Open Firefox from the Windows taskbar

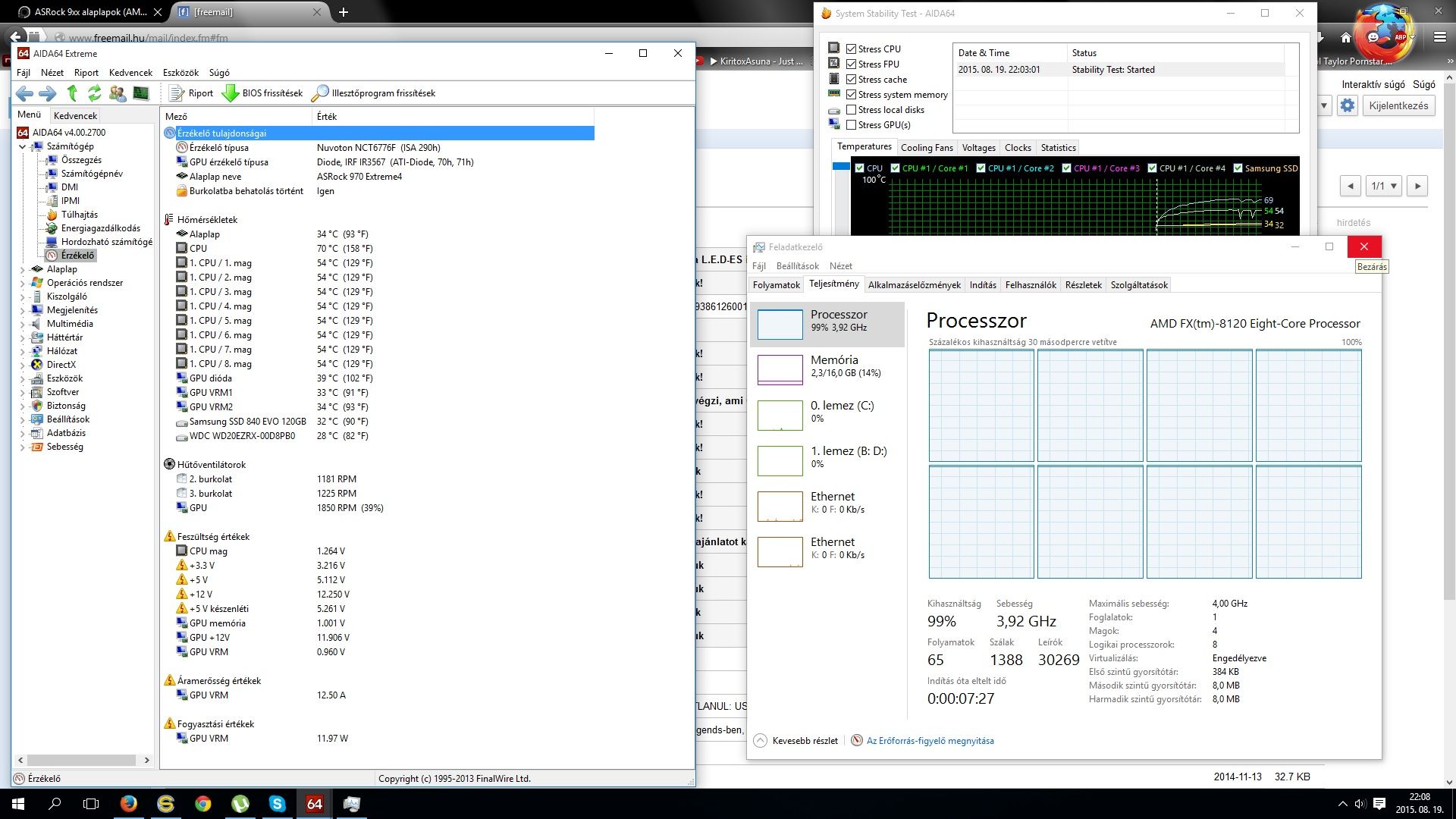[x=129, y=804]
